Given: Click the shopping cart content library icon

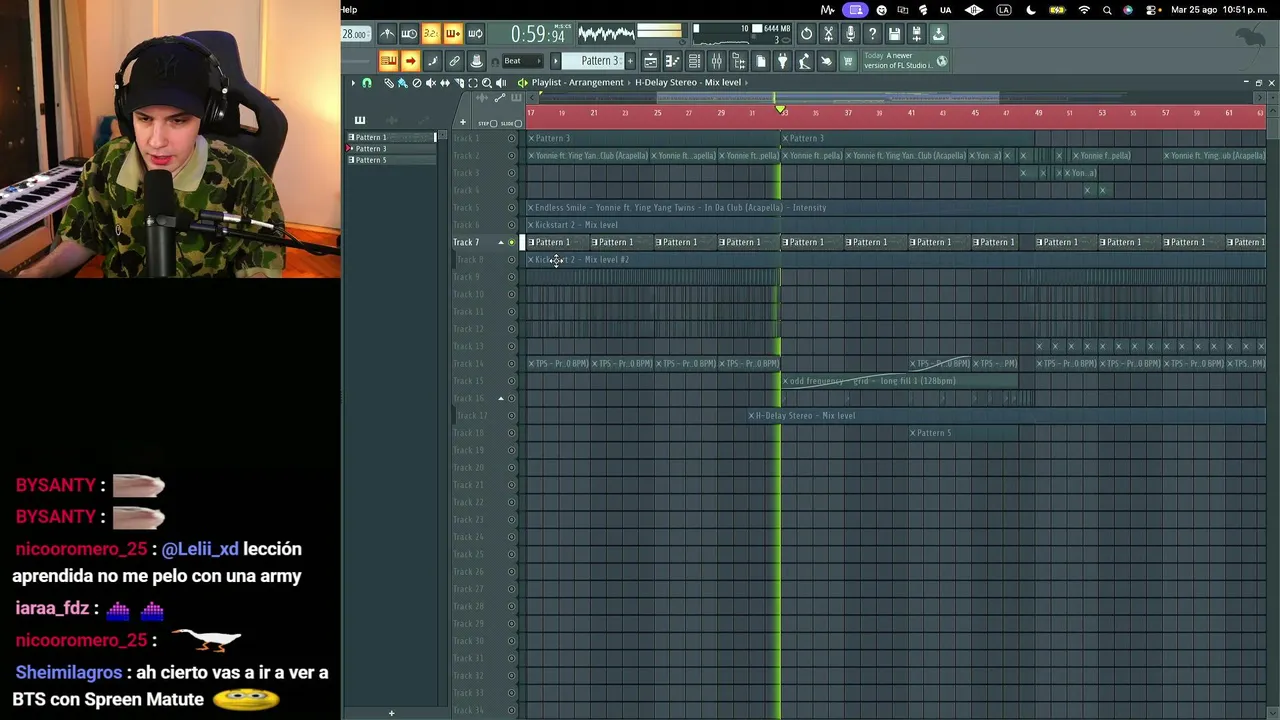Looking at the screenshot, I should pyautogui.click(x=848, y=61).
